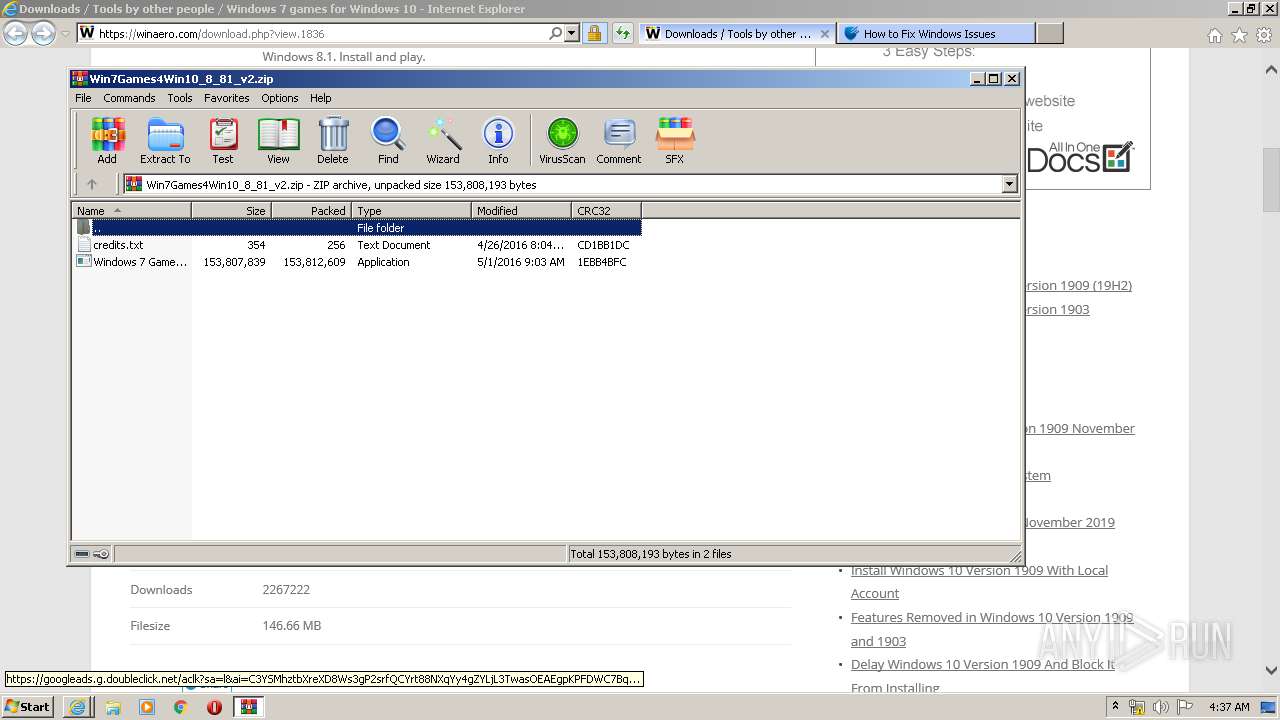Open Windows Explorer folder taskbar icon

(x=113, y=707)
